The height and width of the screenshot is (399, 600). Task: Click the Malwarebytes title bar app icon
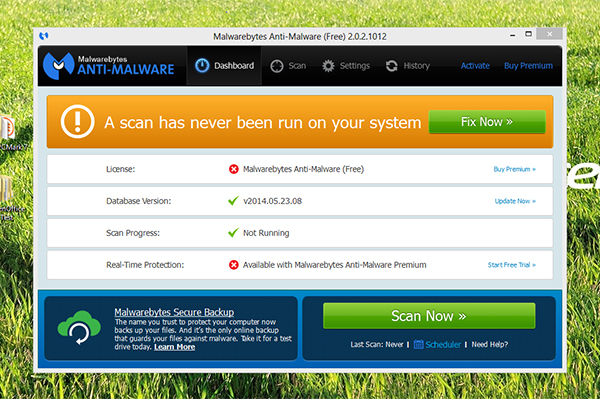coord(44,36)
